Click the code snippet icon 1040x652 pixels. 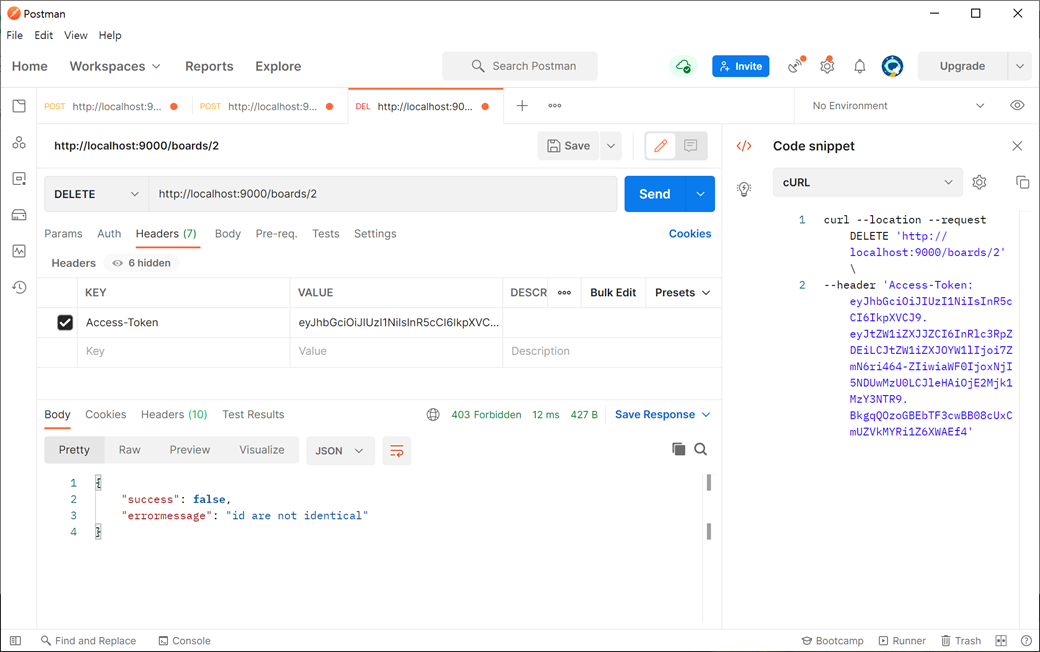(x=744, y=146)
